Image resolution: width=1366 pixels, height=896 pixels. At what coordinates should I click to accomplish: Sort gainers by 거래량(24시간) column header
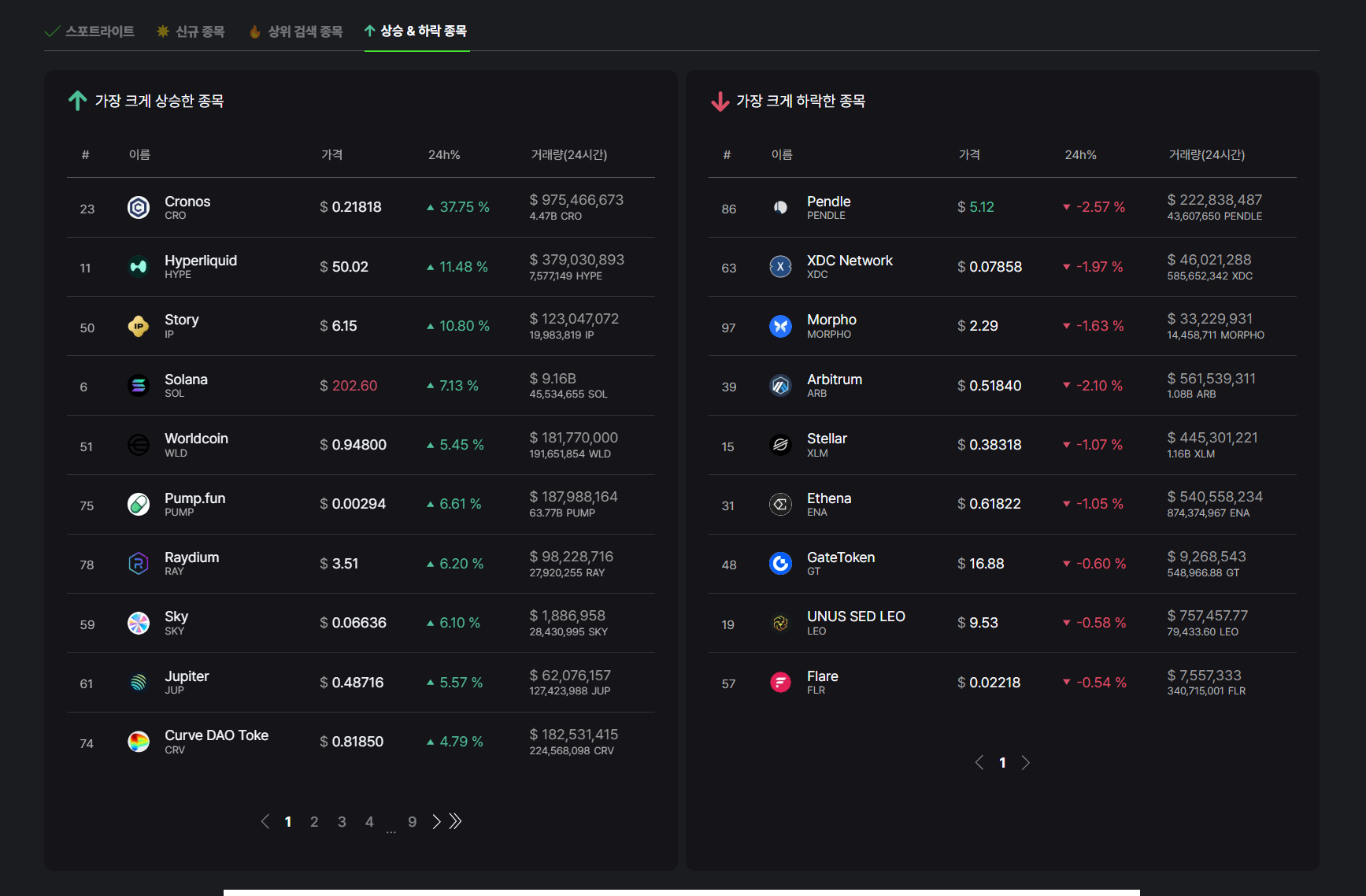(568, 155)
